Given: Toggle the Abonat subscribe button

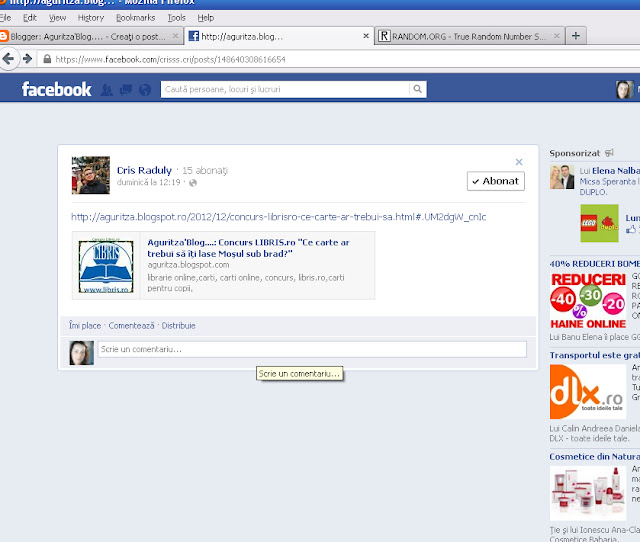Looking at the screenshot, I should click(x=496, y=181).
